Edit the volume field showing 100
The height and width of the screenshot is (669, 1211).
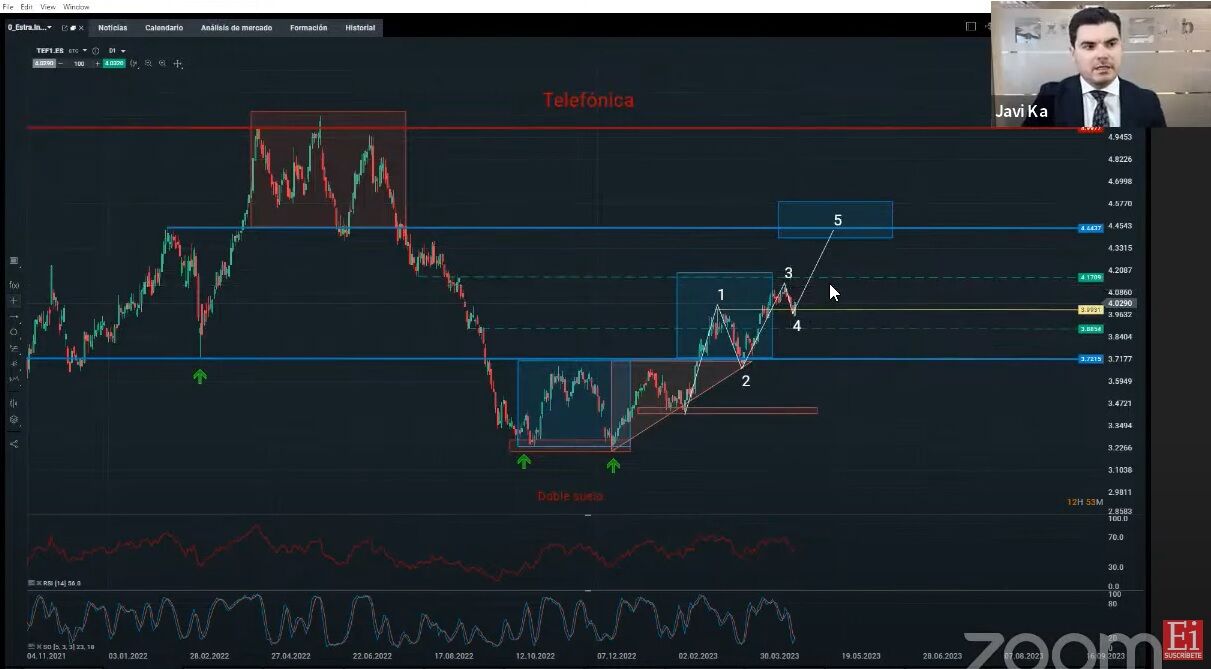pyautogui.click(x=79, y=63)
